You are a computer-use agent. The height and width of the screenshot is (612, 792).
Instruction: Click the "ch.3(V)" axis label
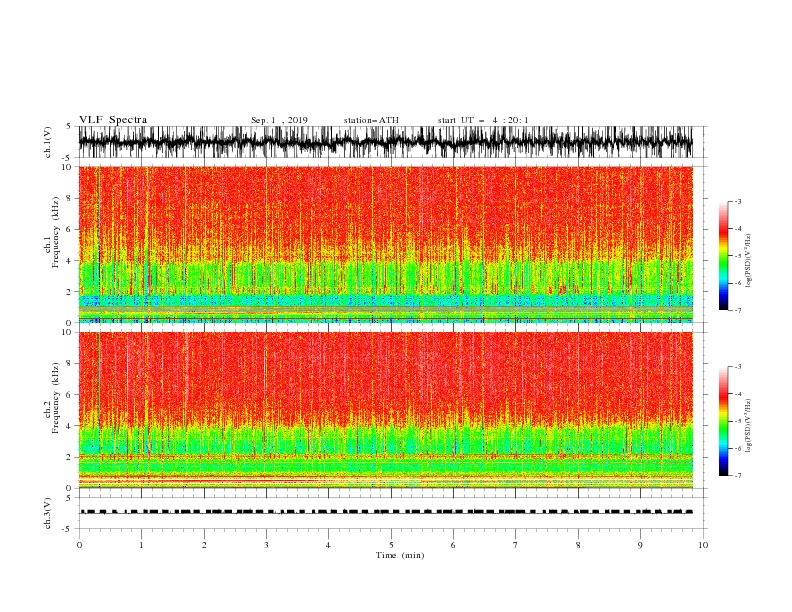(48, 514)
